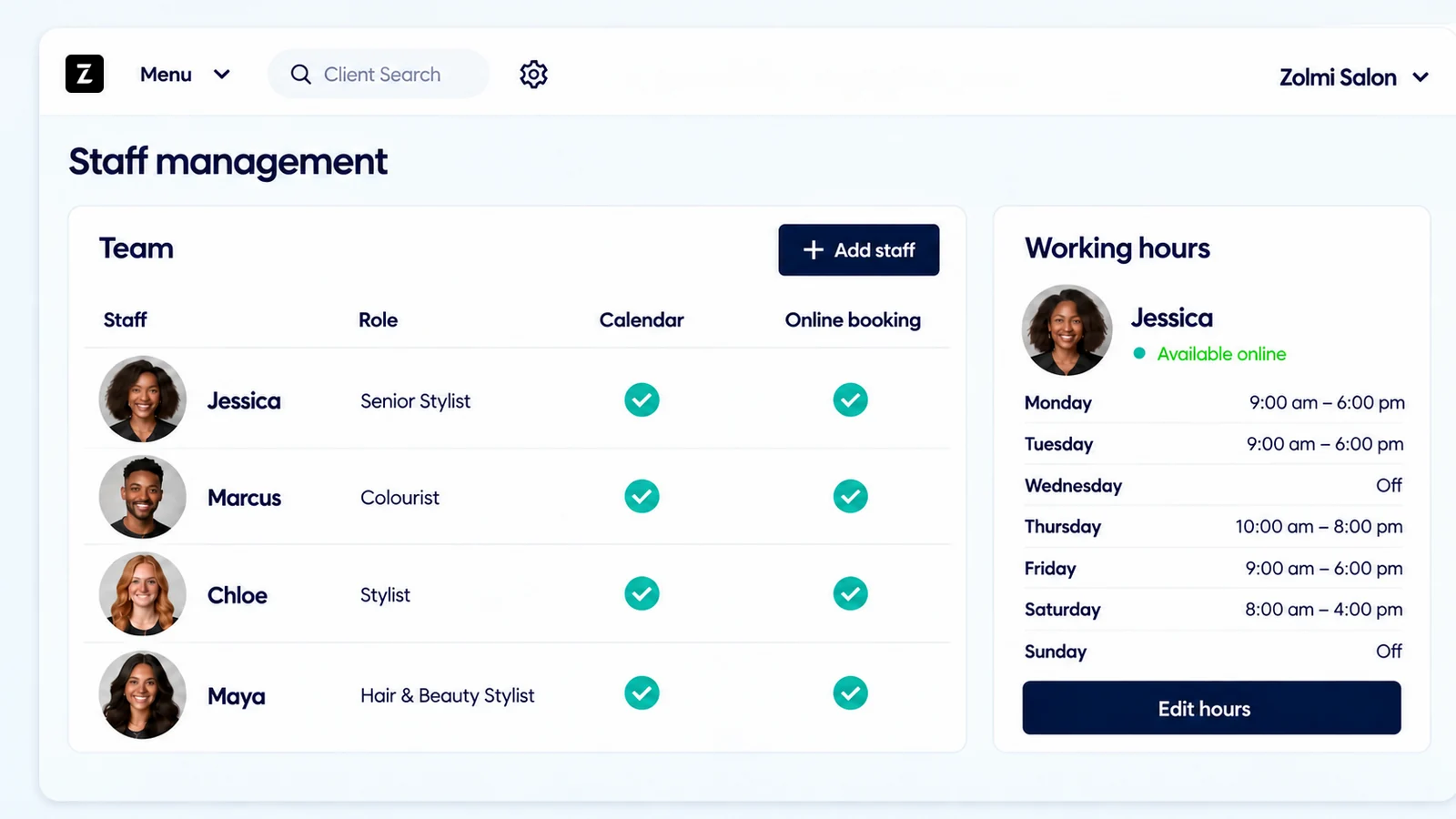Click the green Available online status dot

[x=1139, y=353]
